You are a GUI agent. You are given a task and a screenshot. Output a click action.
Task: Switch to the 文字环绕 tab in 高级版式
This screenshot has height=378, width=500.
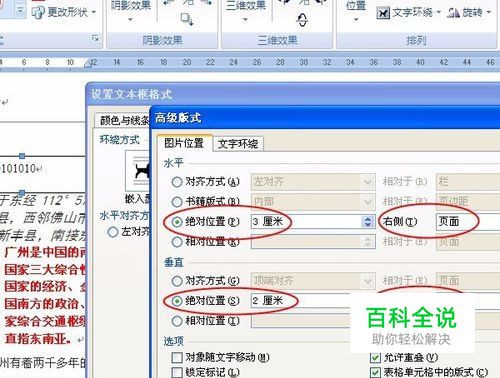click(x=238, y=144)
